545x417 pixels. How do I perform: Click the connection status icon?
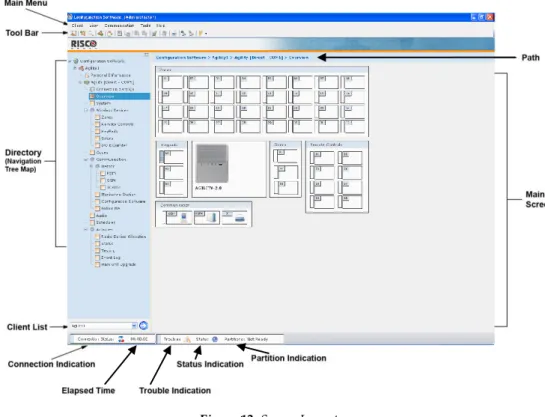(121, 339)
